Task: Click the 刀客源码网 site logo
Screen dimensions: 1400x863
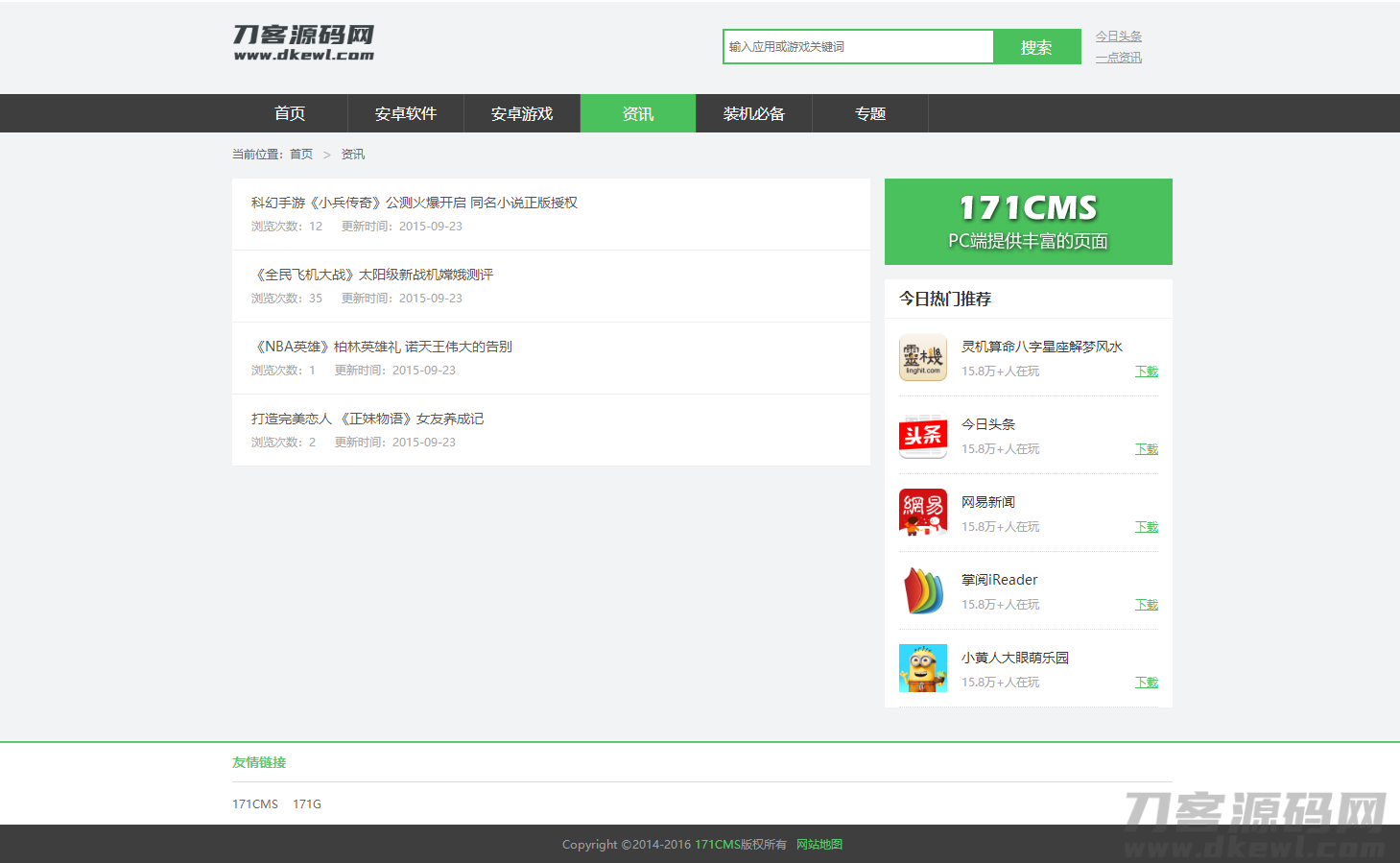Action: click(x=303, y=43)
